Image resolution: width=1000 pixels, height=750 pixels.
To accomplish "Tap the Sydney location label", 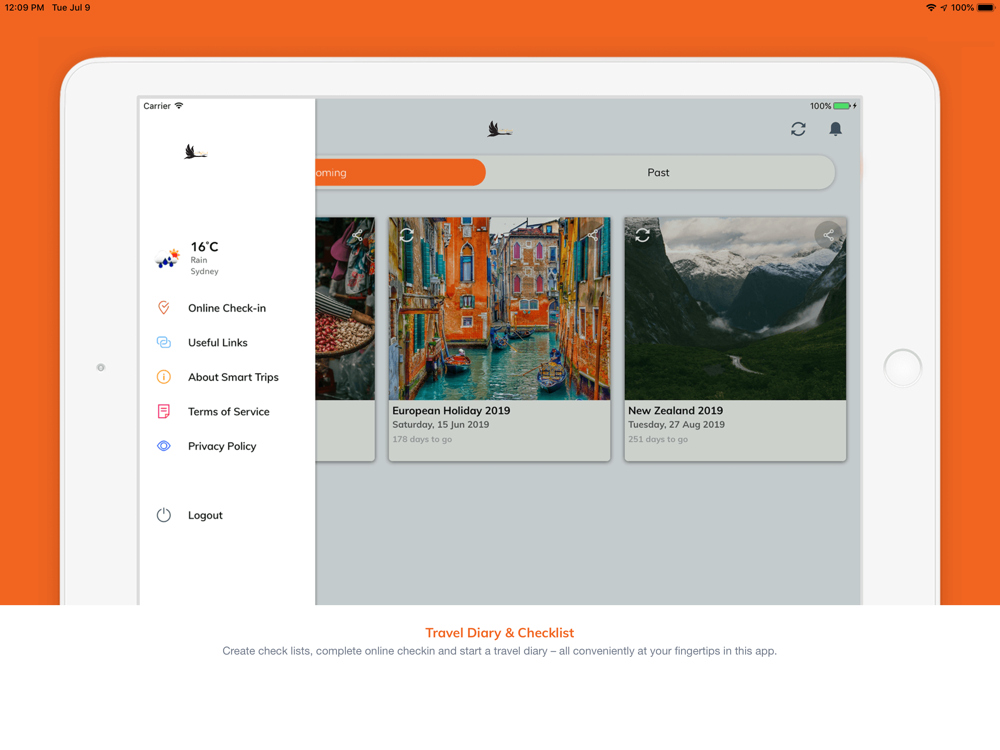I will 204,272.
